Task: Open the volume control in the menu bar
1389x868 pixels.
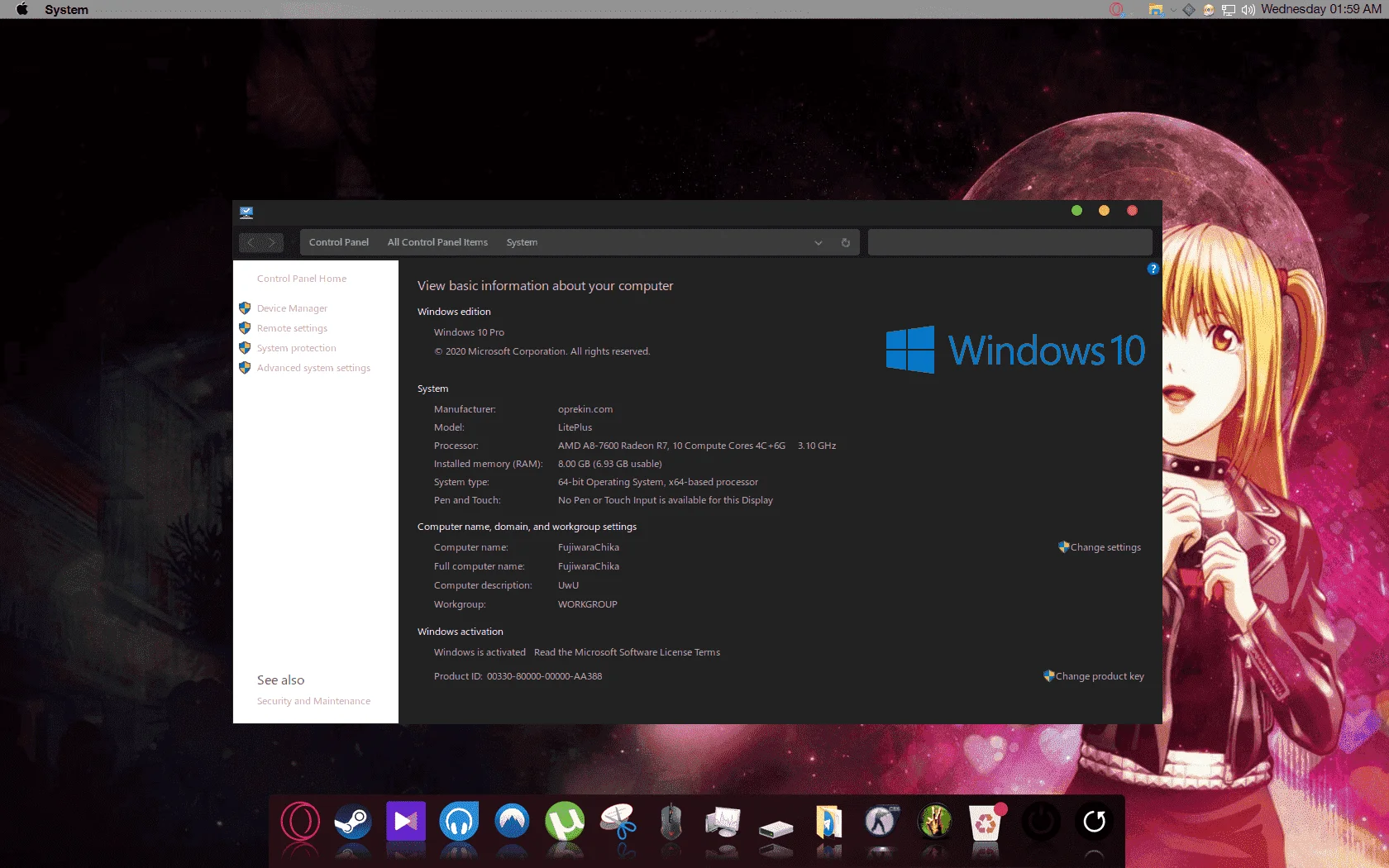Action: pos(1248,10)
